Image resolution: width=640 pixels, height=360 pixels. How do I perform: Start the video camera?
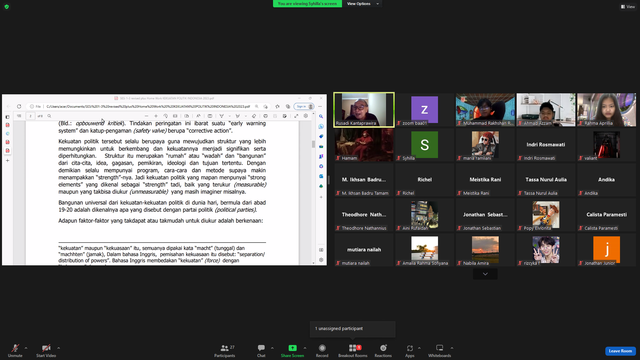(46, 350)
